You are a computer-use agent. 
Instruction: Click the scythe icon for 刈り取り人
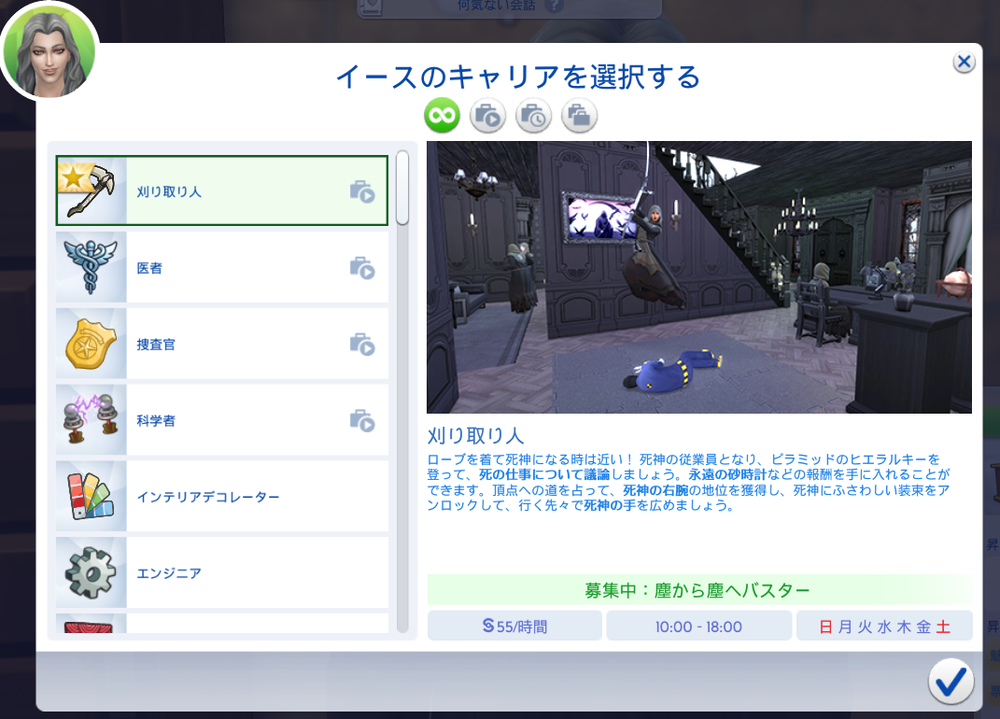click(x=91, y=191)
